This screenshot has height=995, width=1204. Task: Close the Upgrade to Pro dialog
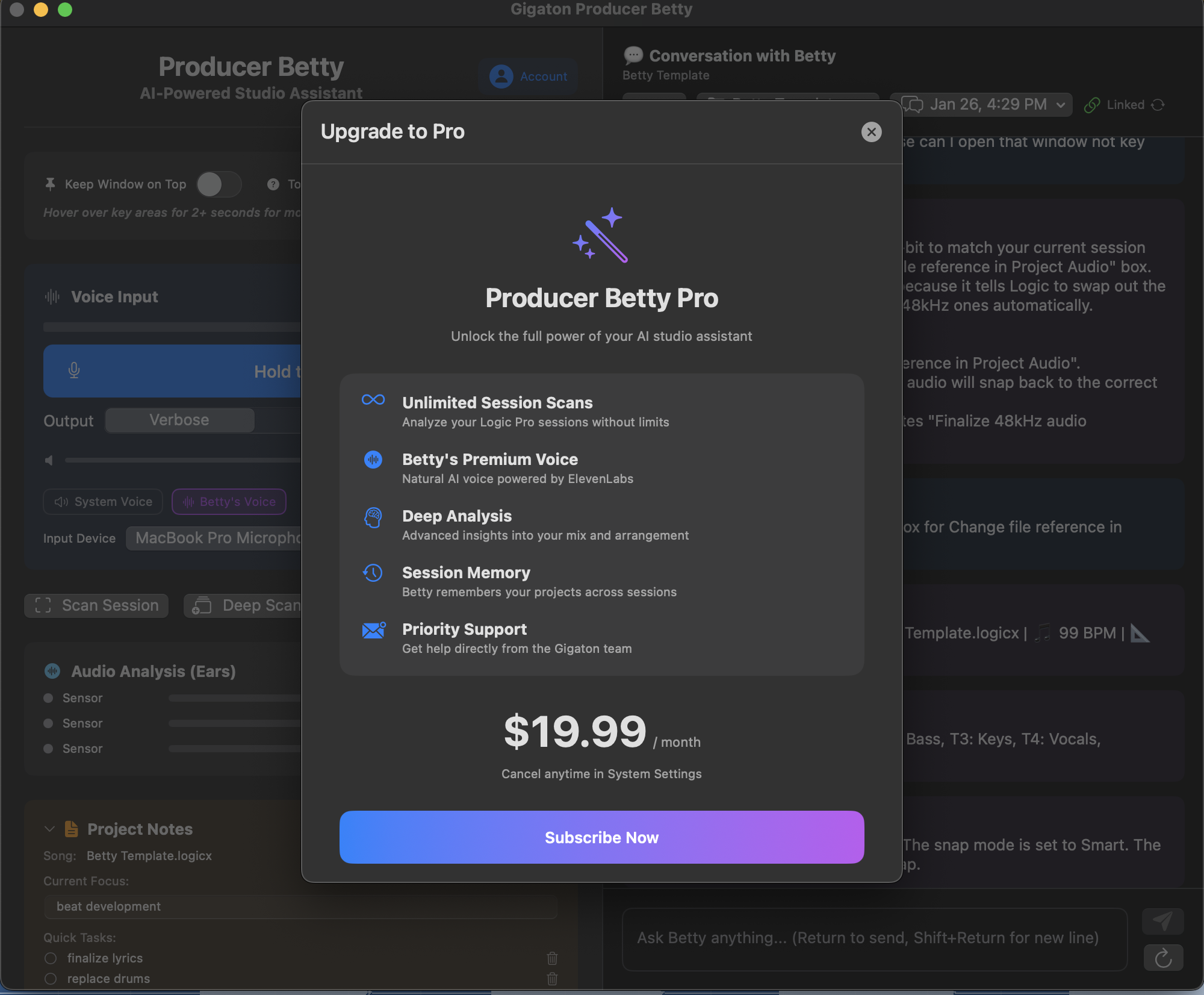[872, 132]
